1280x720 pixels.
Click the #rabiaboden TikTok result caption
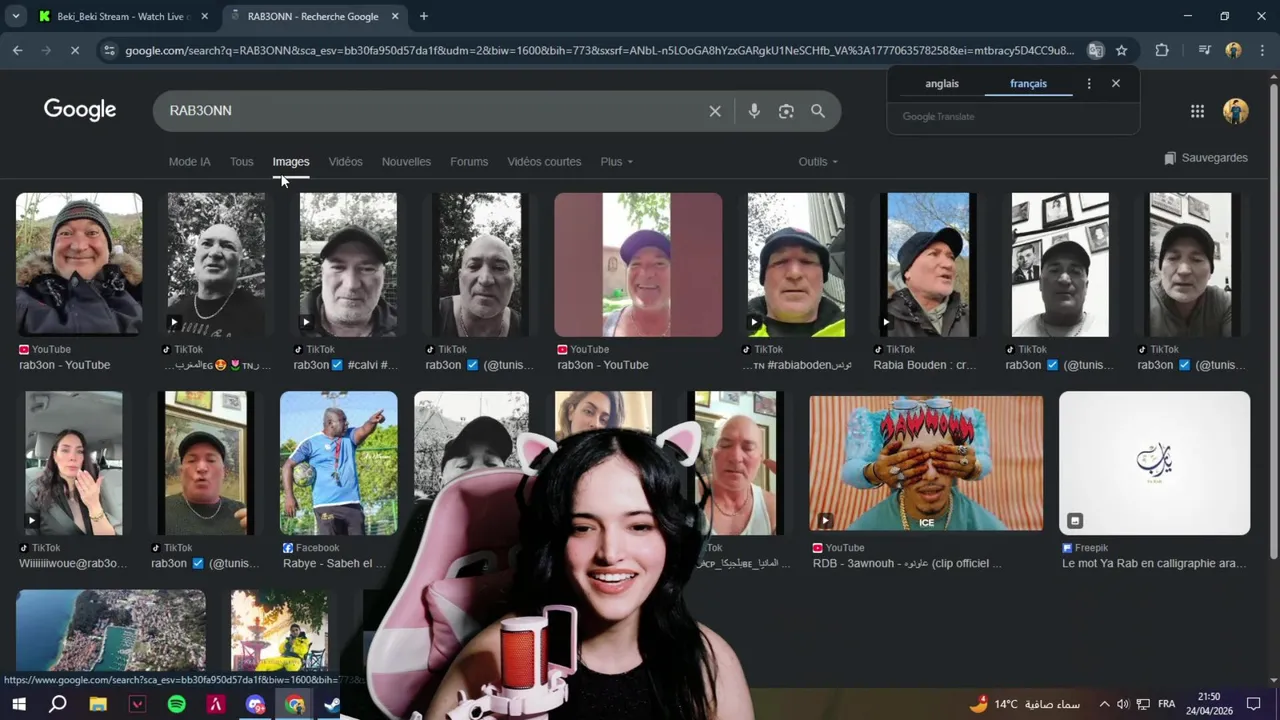click(797, 365)
